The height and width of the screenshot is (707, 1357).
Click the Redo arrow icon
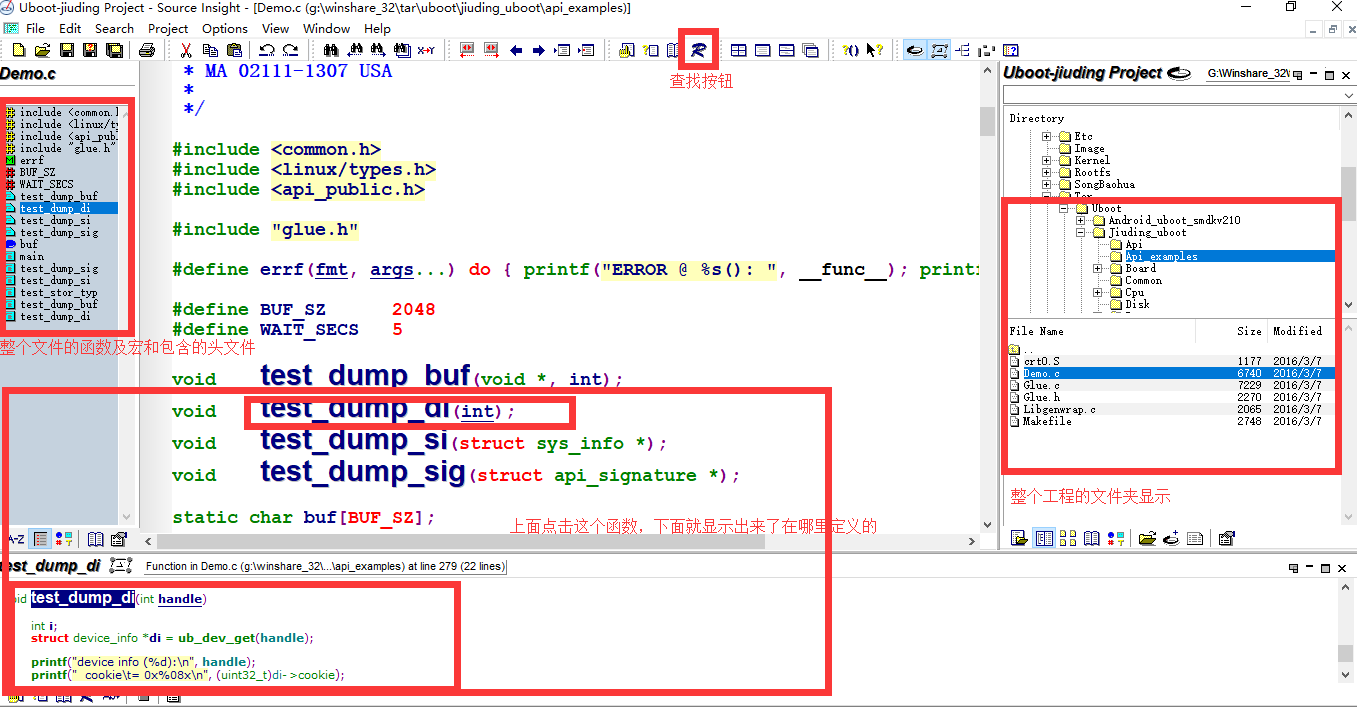tap(291, 50)
